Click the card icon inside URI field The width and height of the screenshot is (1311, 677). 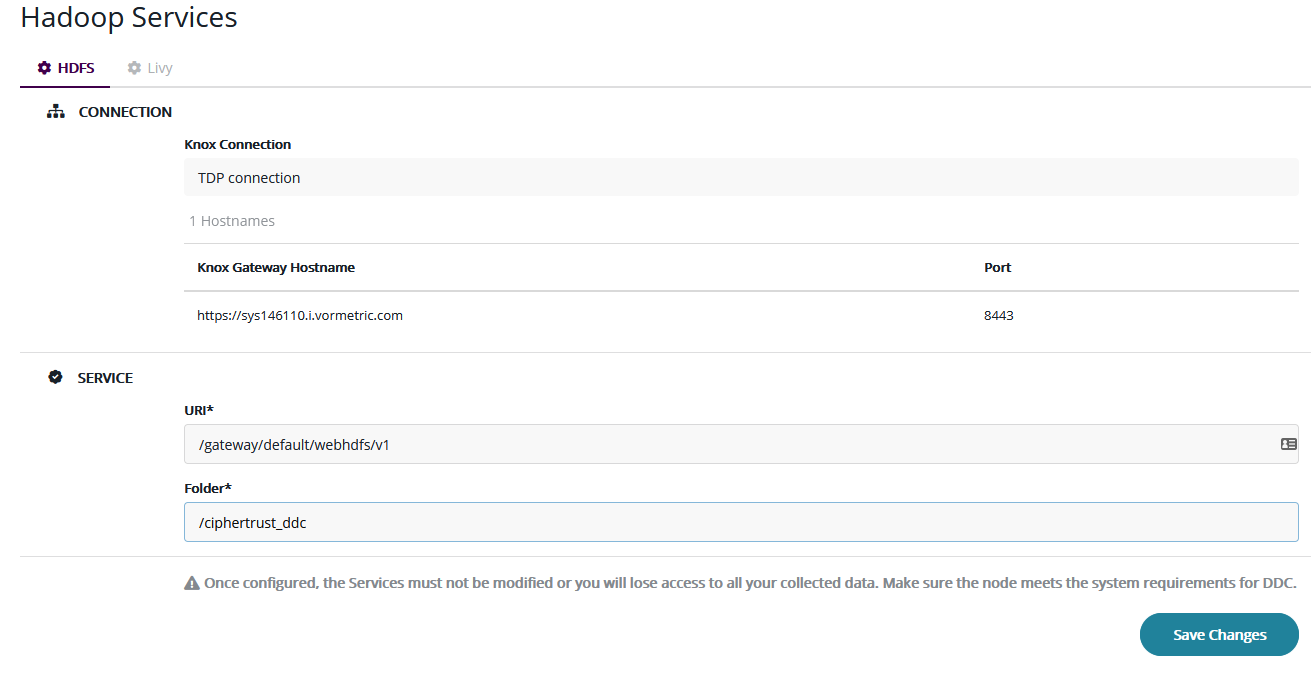(1289, 444)
